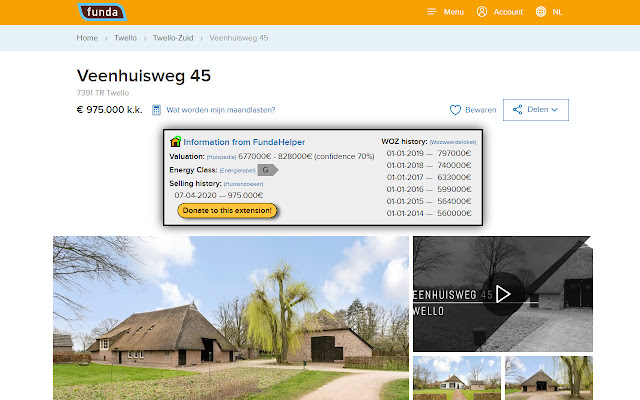This screenshot has width=640, height=400.
Task: Click 'Information from FundaHelper' title link
Action: [x=244, y=142]
